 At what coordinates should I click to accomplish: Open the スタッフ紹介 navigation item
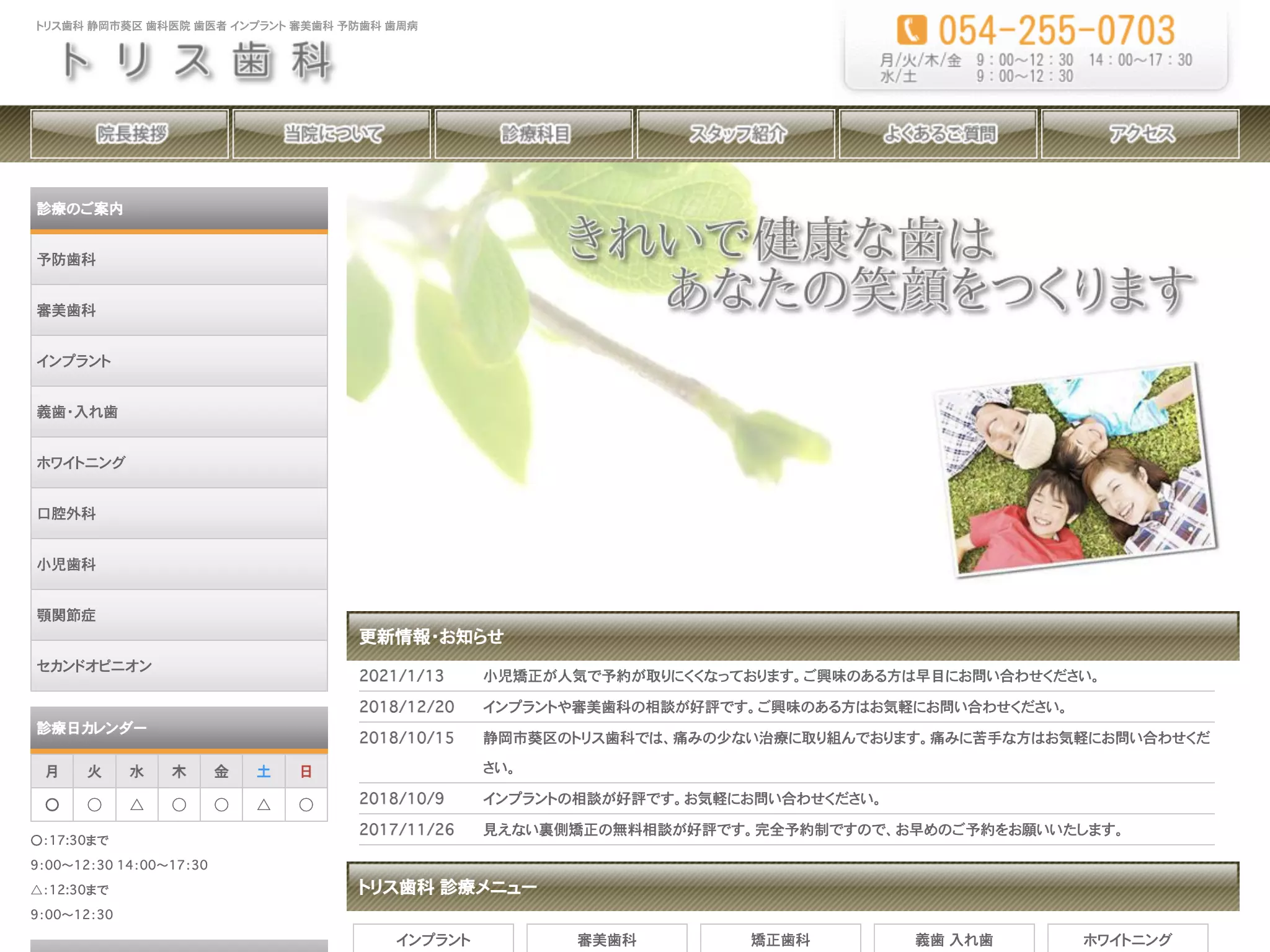tap(736, 134)
